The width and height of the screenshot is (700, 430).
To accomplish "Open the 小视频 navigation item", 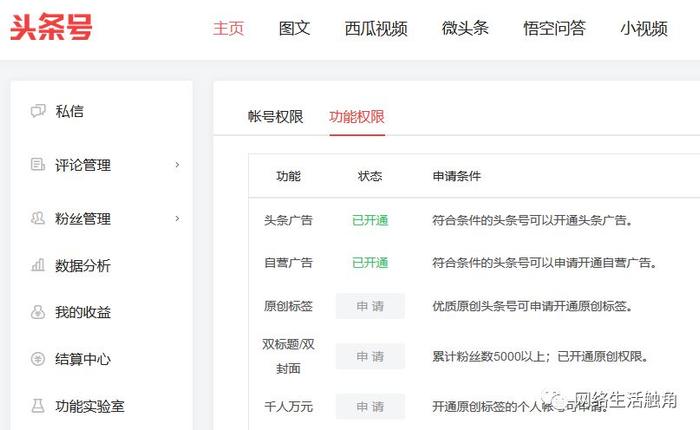I will 644,28.
